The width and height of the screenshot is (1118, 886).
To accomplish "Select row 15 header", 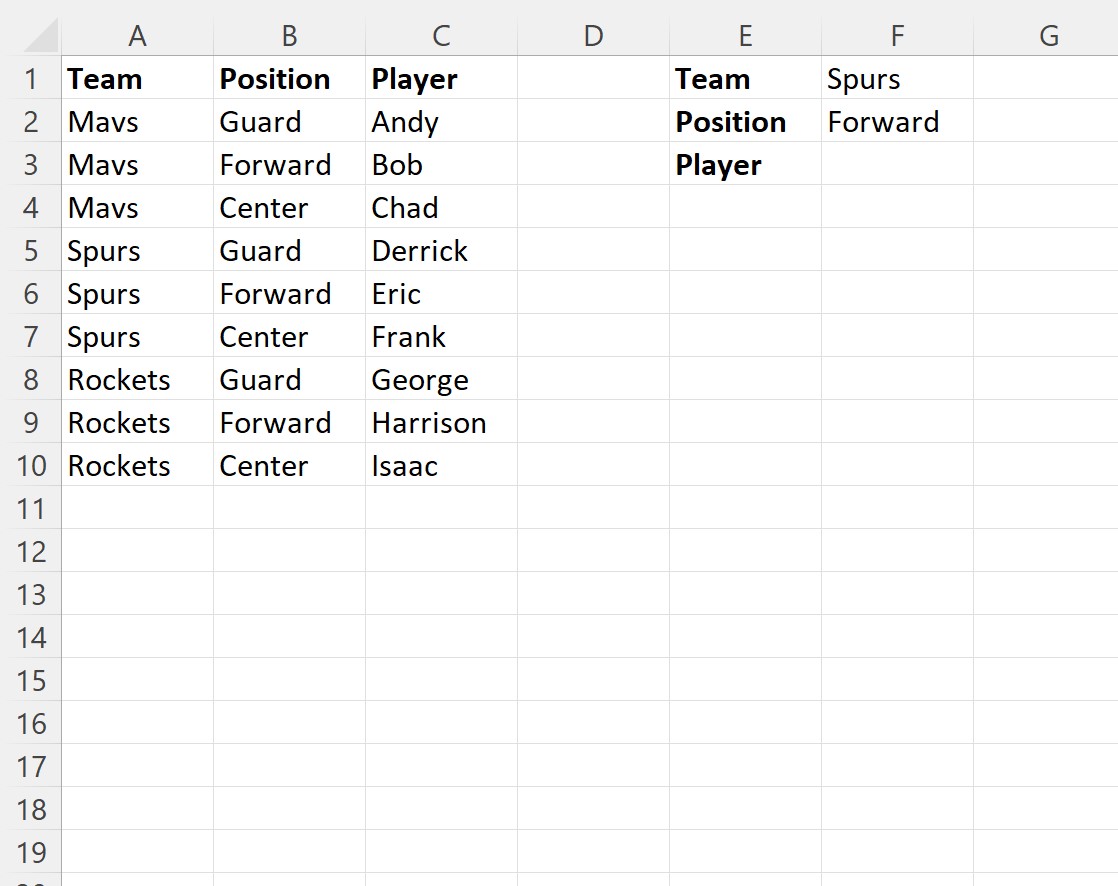I will point(31,681).
